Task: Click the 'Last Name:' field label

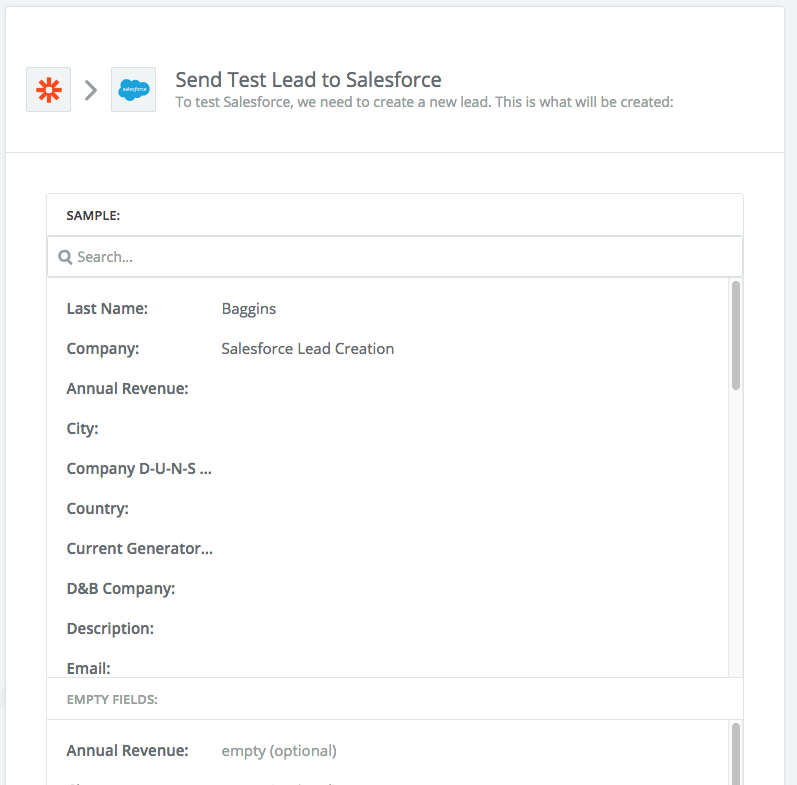Action: coord(107,309)
